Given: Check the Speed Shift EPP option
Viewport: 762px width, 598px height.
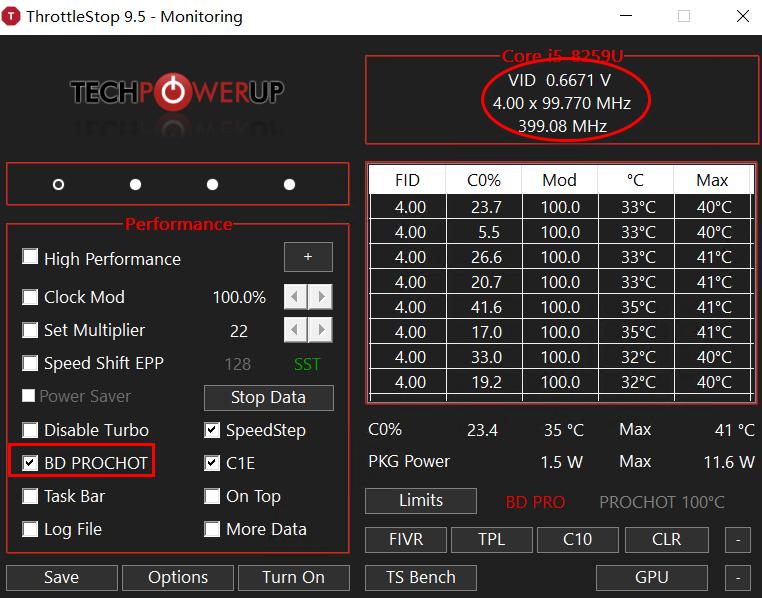Looking at the screenshot, I should tap(30, 363).
